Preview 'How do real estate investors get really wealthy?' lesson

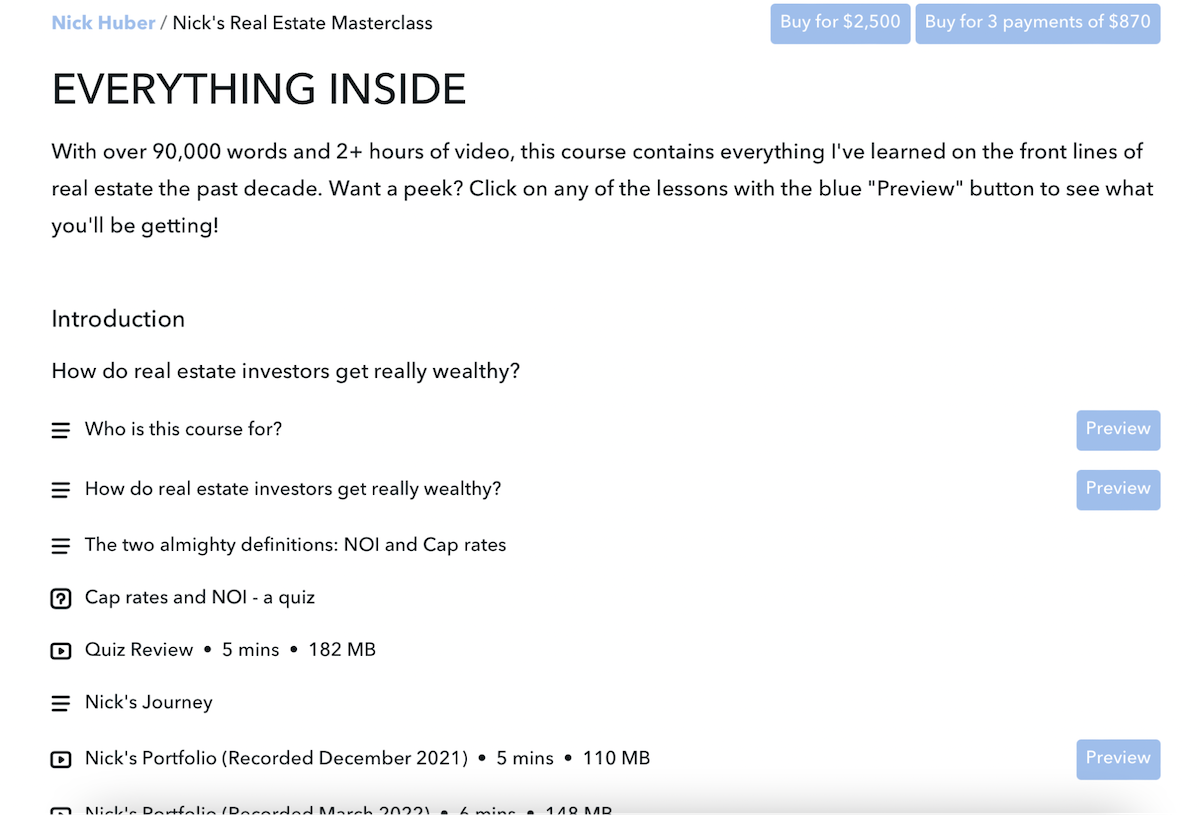(1118, 490)
